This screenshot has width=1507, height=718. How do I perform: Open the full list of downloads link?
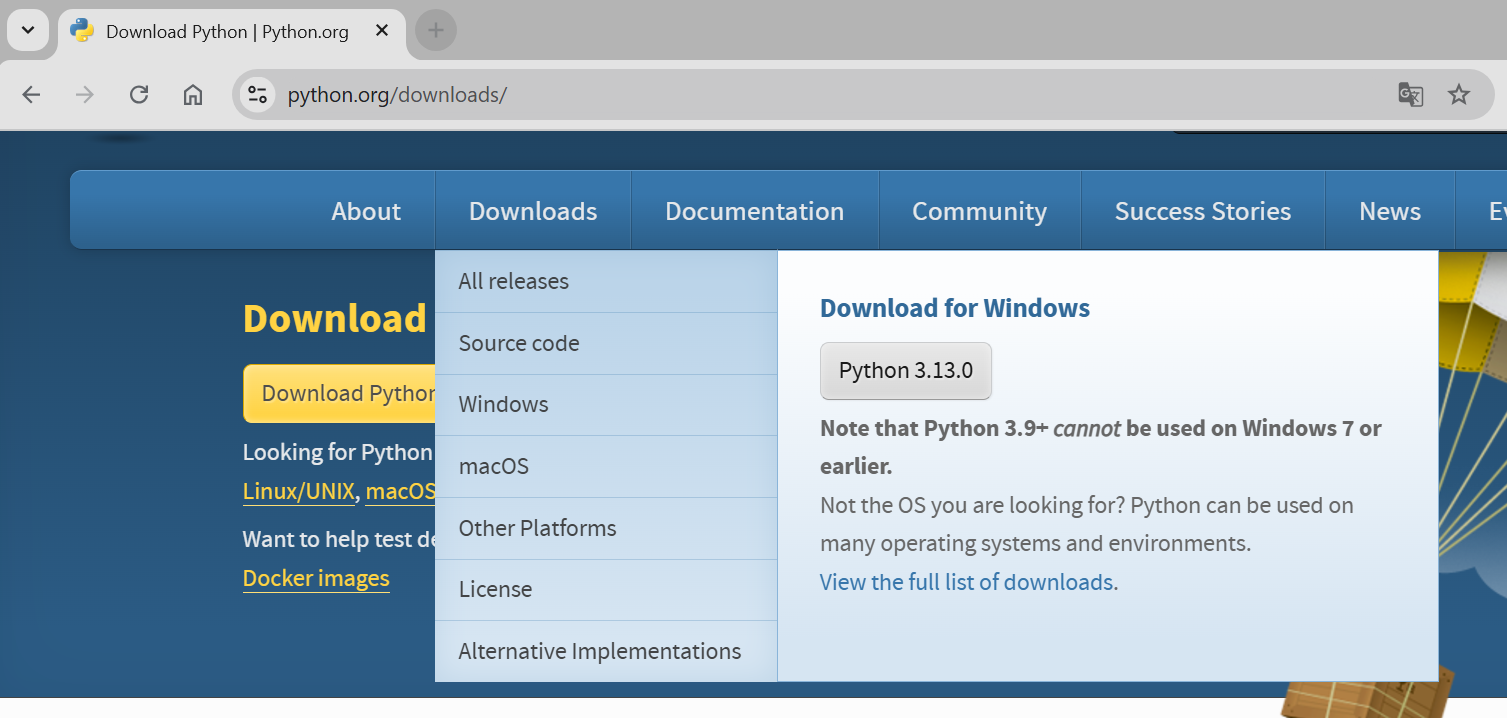(x=966, y=581)
